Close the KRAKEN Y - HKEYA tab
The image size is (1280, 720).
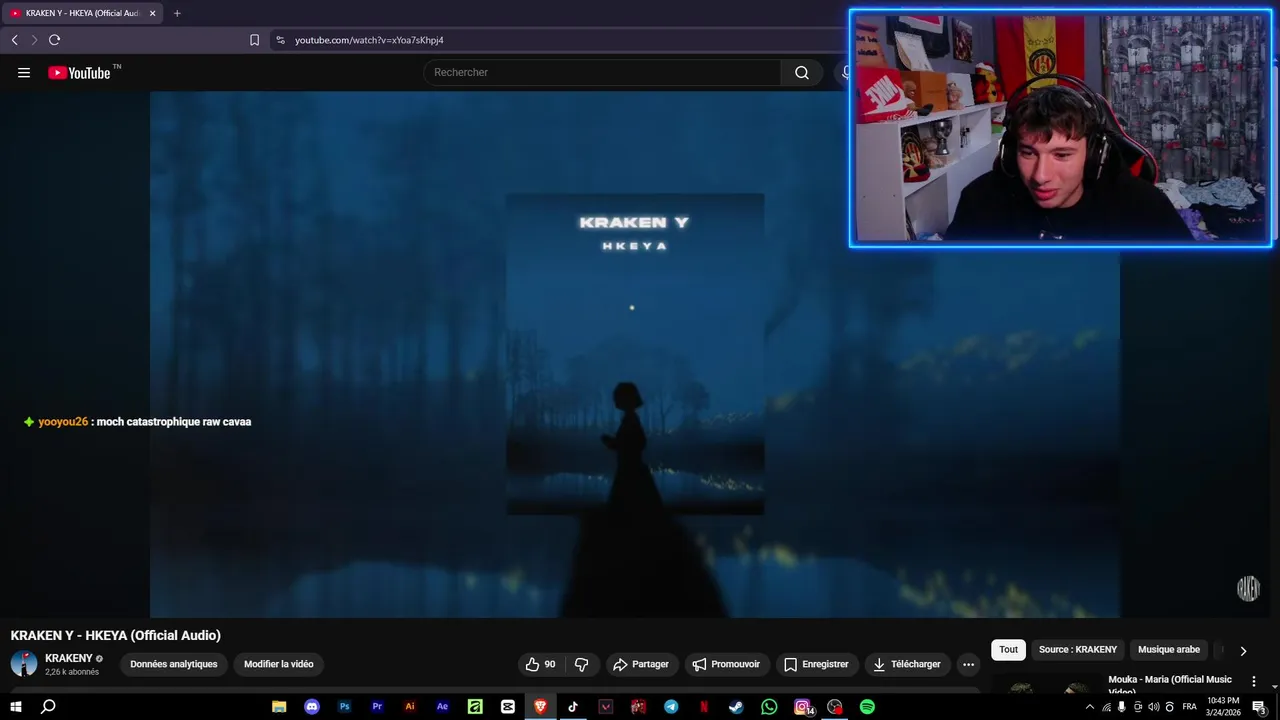pyautogui.click(x=152, y=13)
